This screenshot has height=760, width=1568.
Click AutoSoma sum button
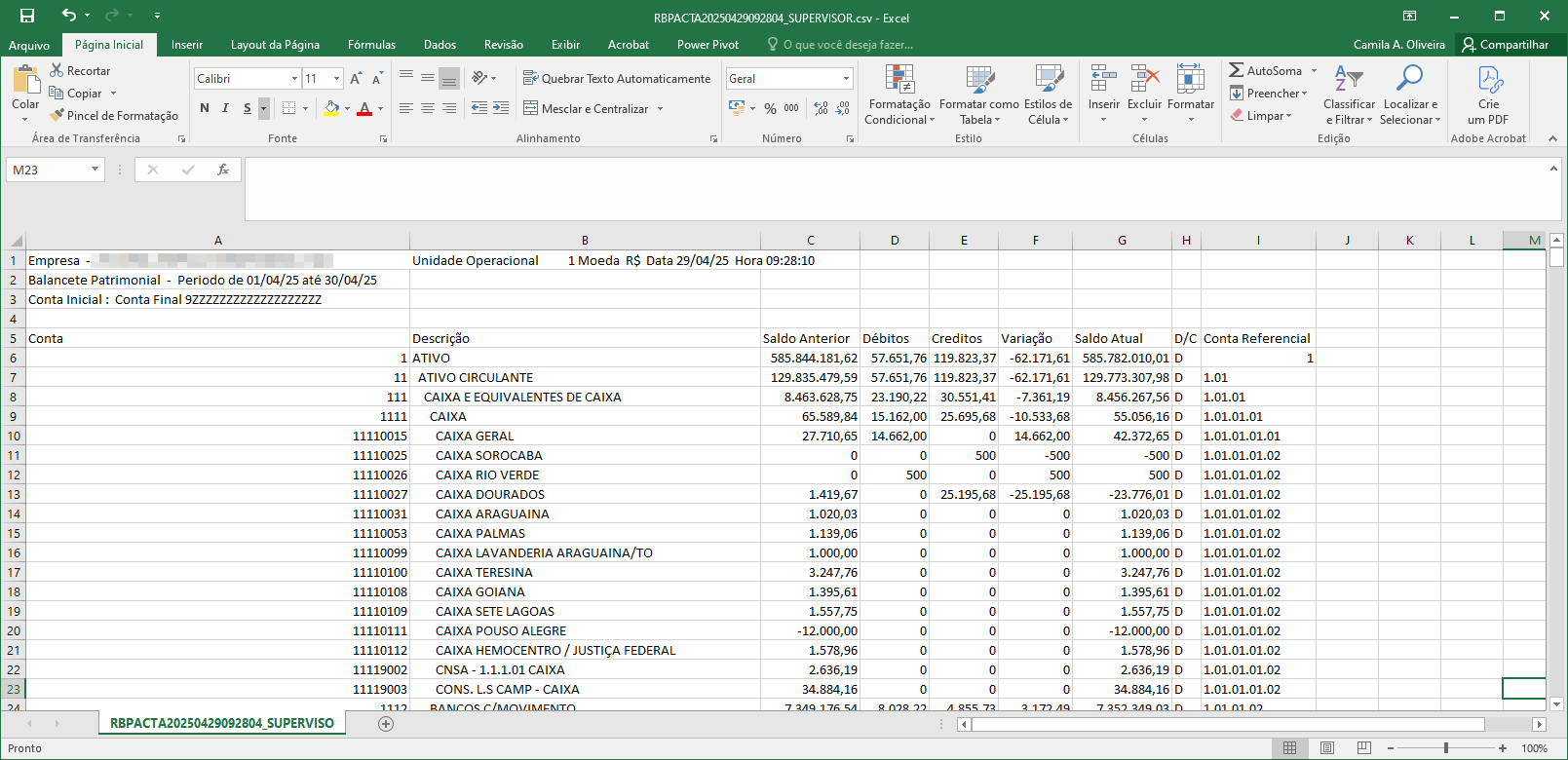pyautogui.click(x=1265, y=71)
